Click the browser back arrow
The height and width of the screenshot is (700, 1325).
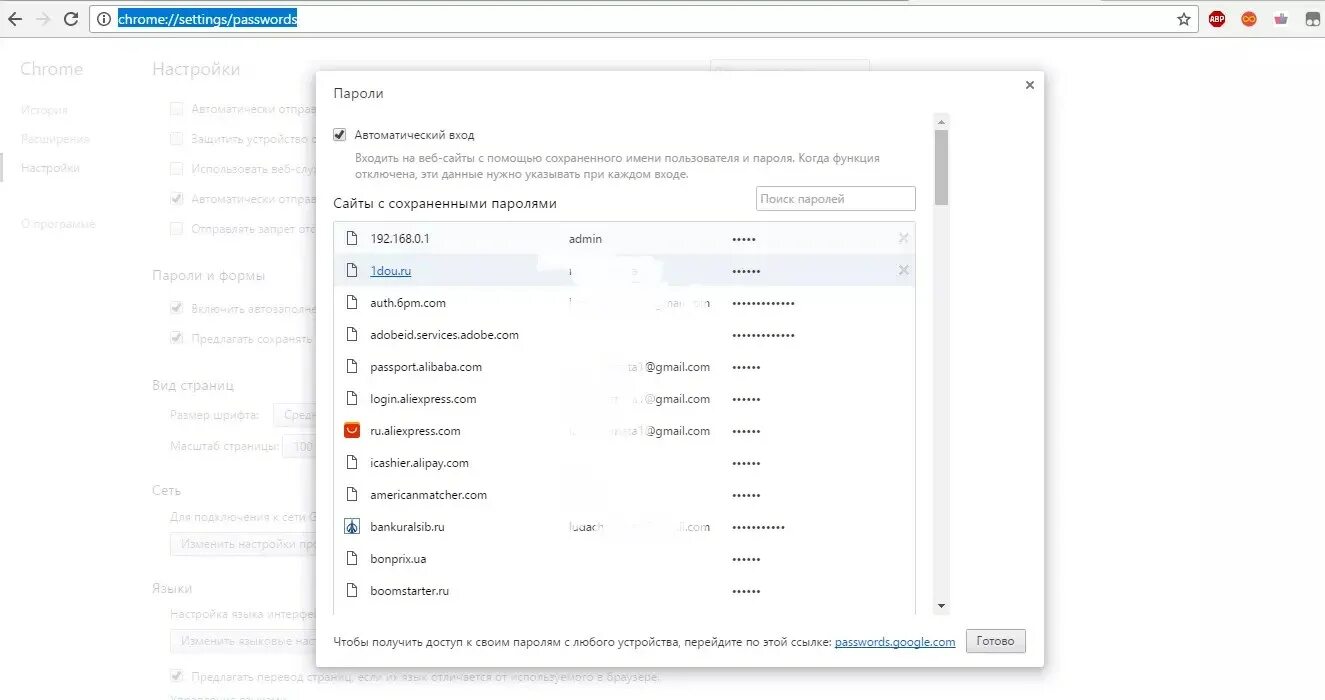(14, 18)
